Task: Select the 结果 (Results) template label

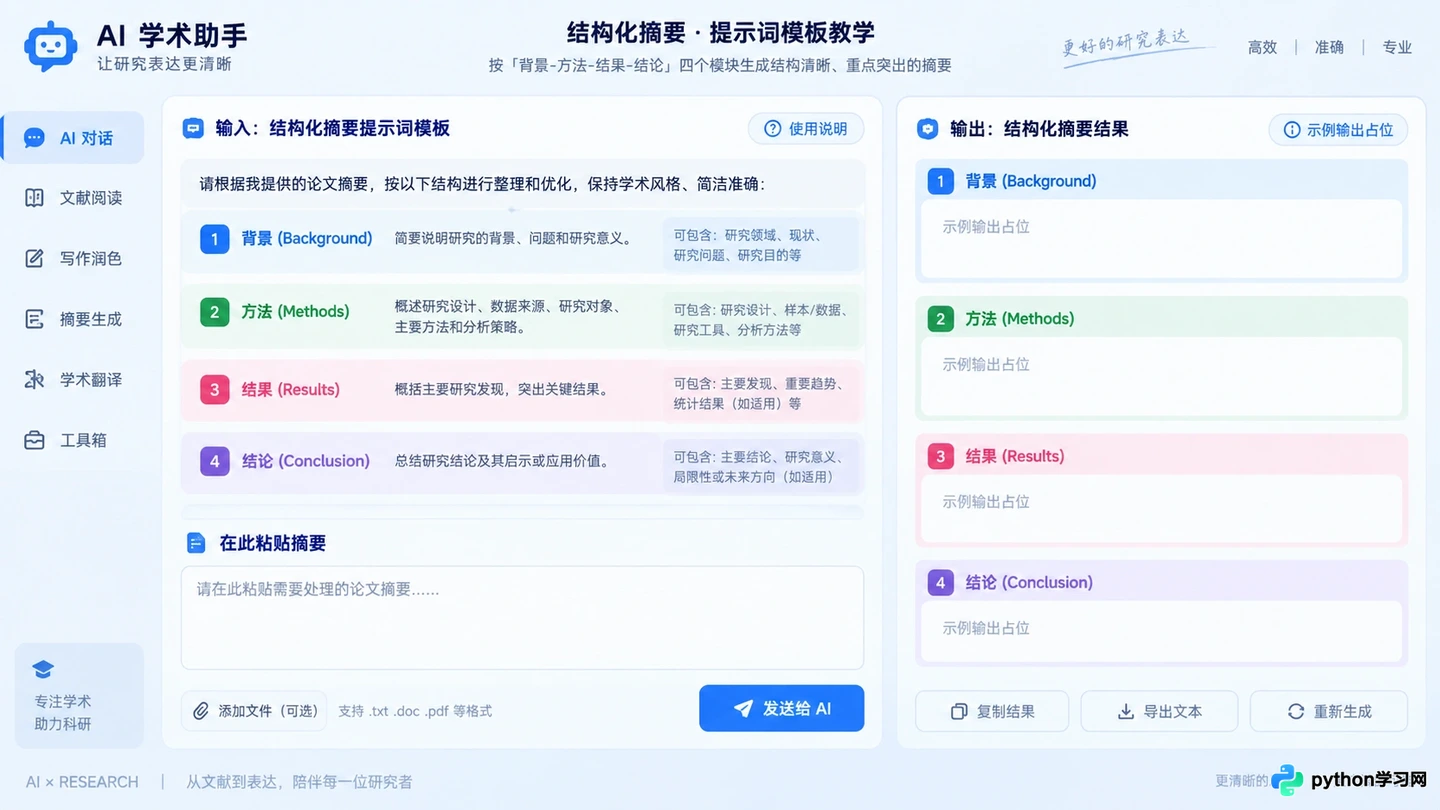Action: pos(290,389)
